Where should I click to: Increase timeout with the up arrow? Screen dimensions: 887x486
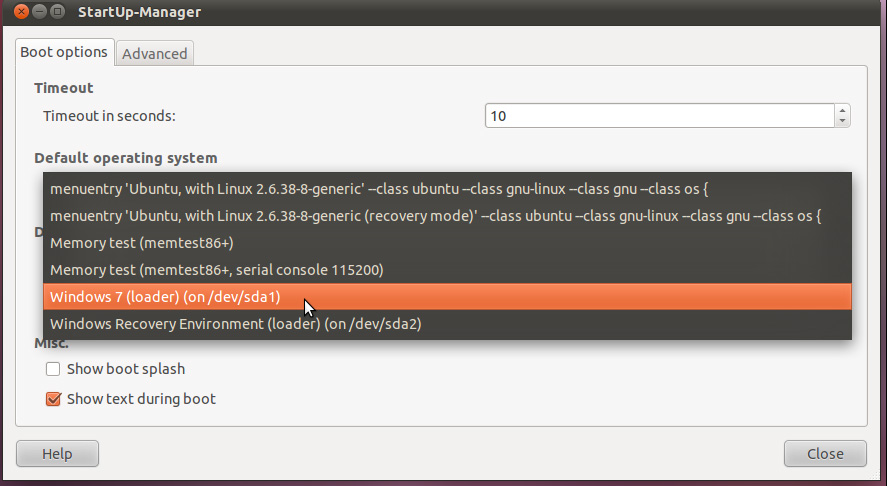(842, 110)
